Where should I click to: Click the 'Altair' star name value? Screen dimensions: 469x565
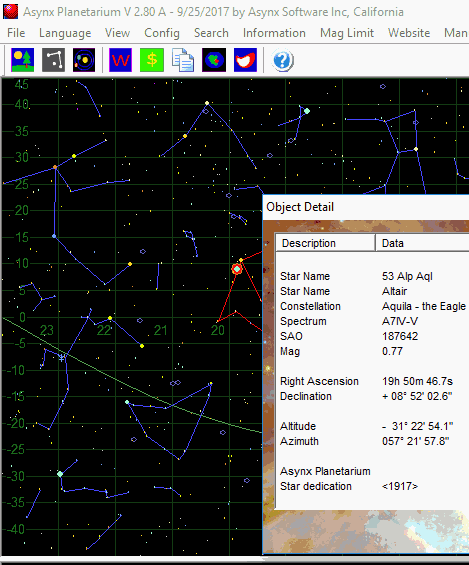click(394, 291)
